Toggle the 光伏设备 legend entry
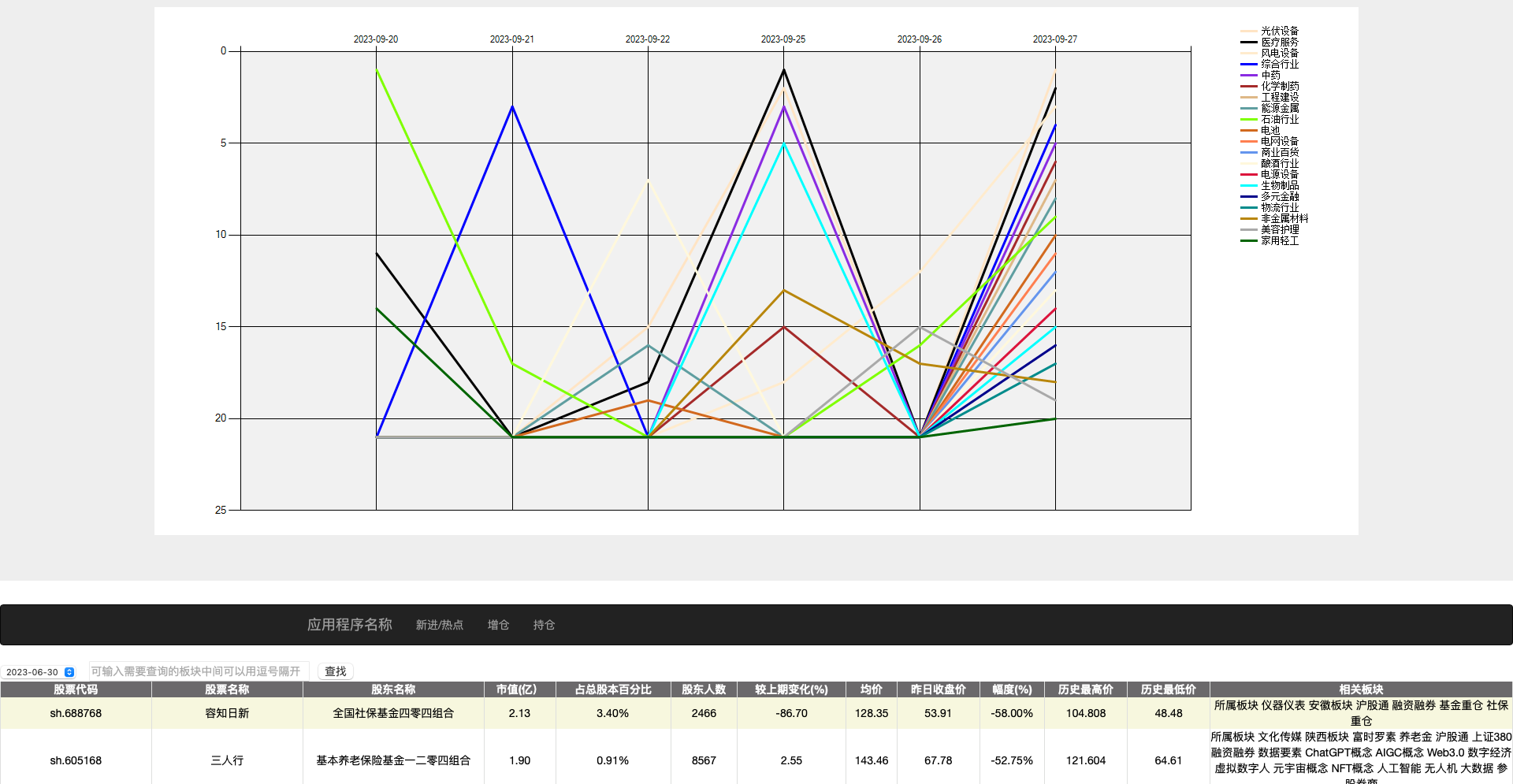The height and width of the screenshot is (784, 1513). [x=1270, y=31]
